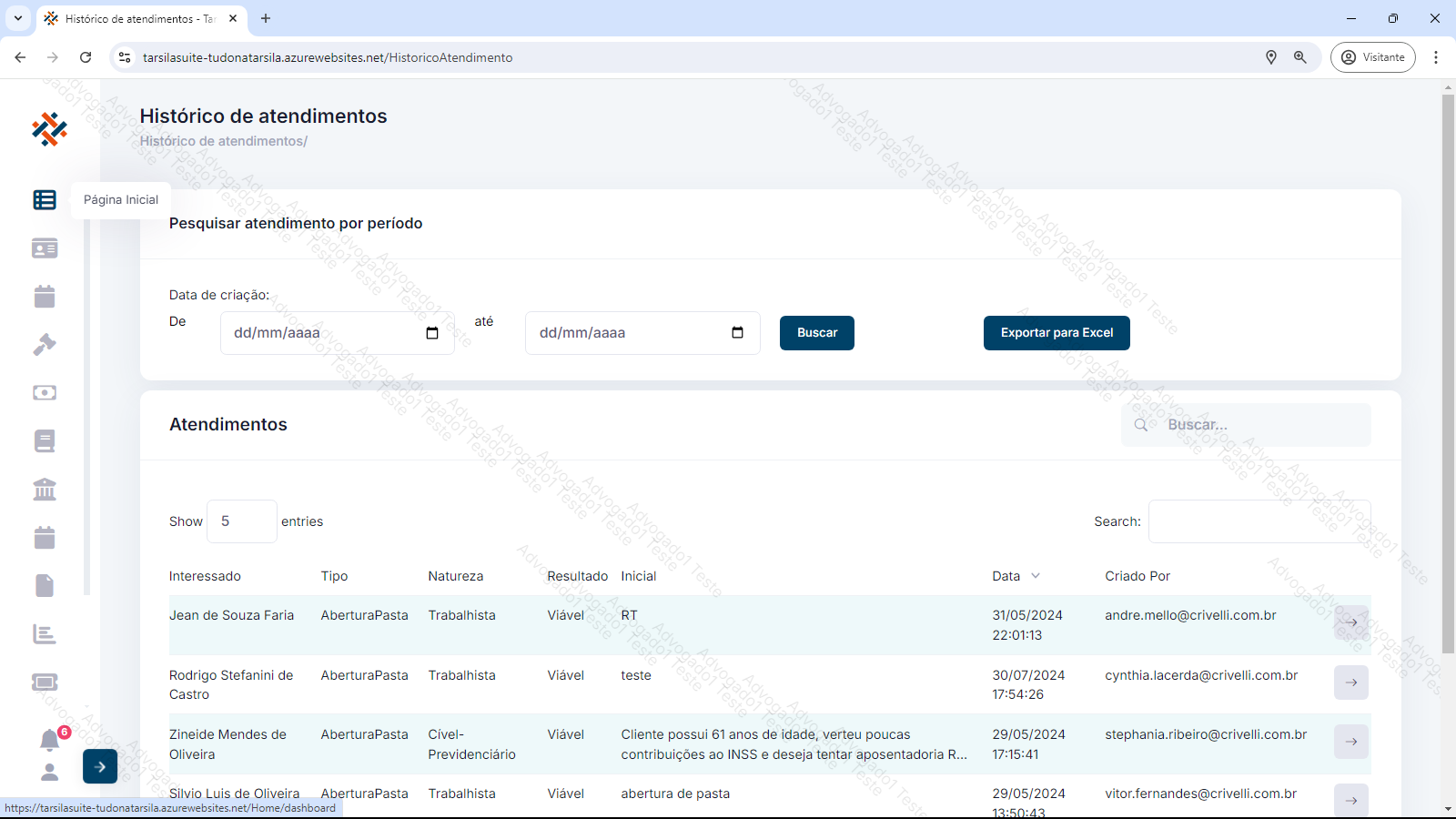
Task: Open details arrow for Rodrigo Stefanini de Castro
Action: pos(1350,682)
